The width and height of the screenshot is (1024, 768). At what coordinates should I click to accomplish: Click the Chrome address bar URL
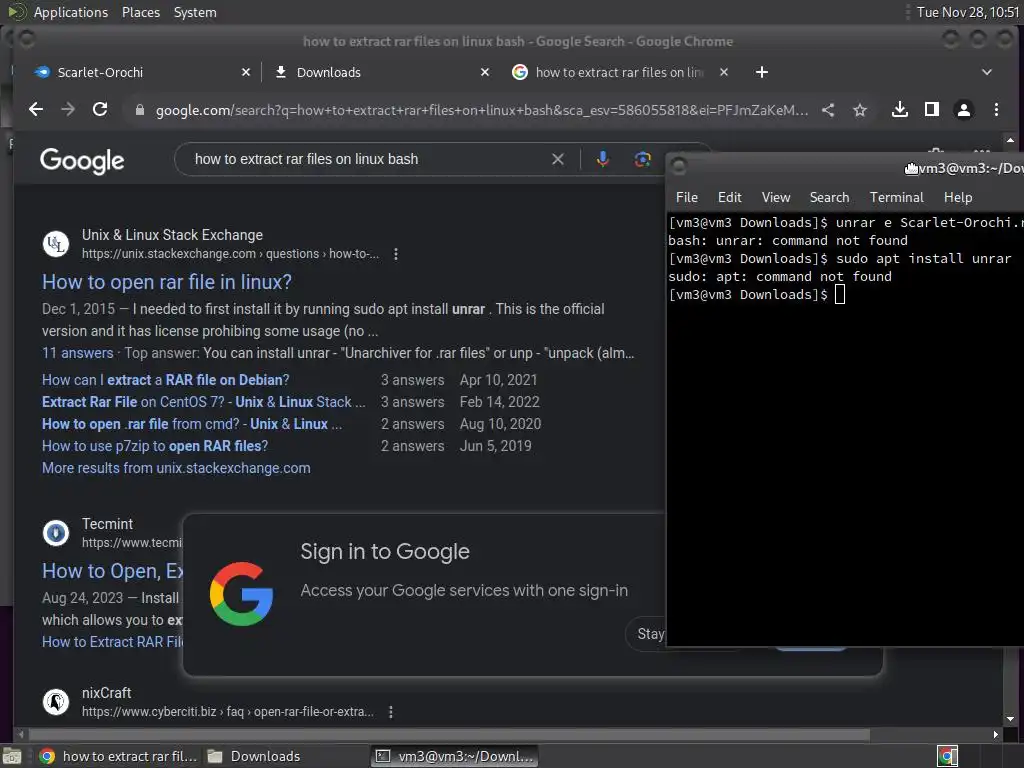point(482,110)
